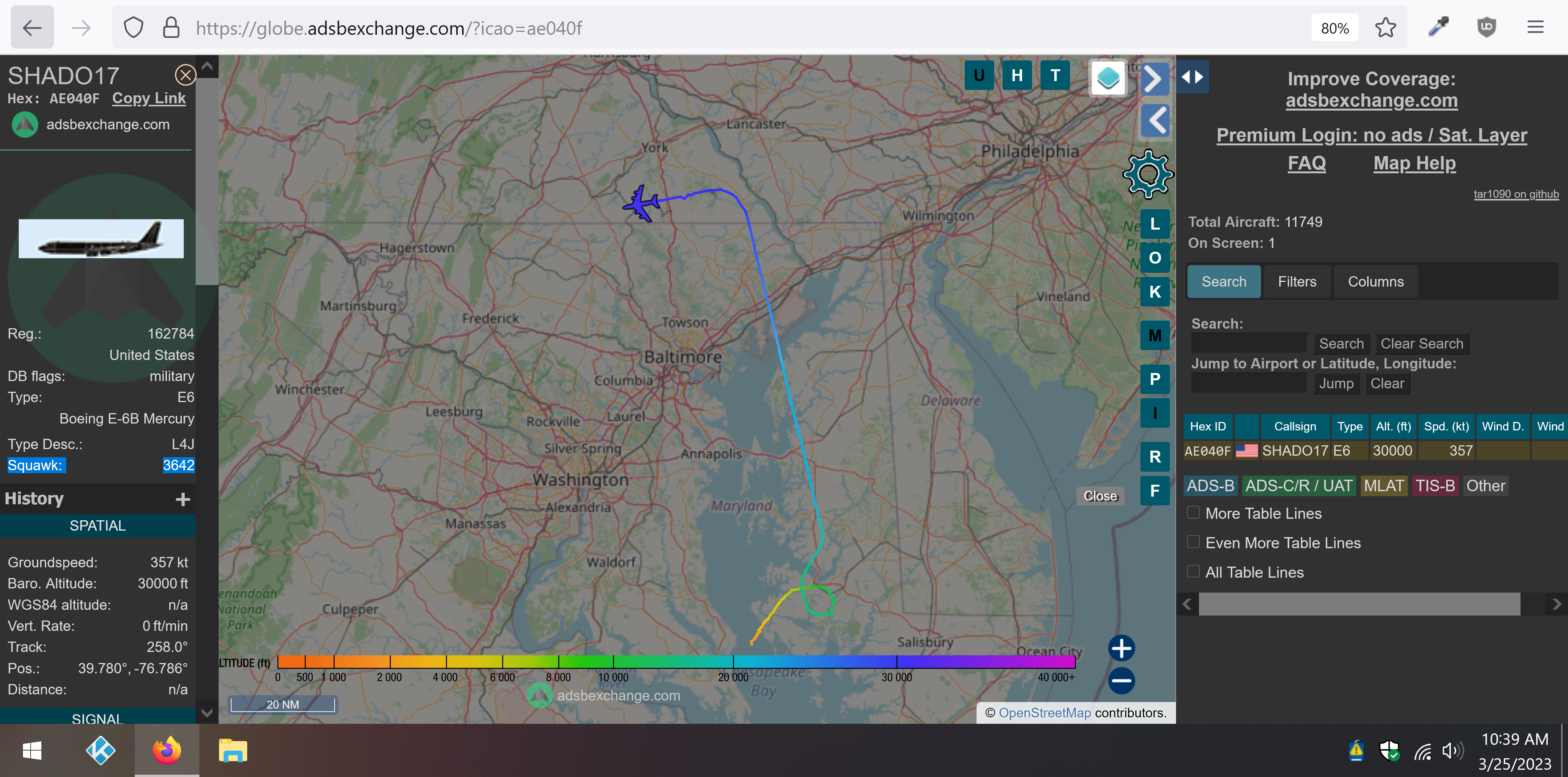The width and height of the screenshot is (1568, 777).
Task: Open the map layer switcher icon
Action: click(1107, 78)
